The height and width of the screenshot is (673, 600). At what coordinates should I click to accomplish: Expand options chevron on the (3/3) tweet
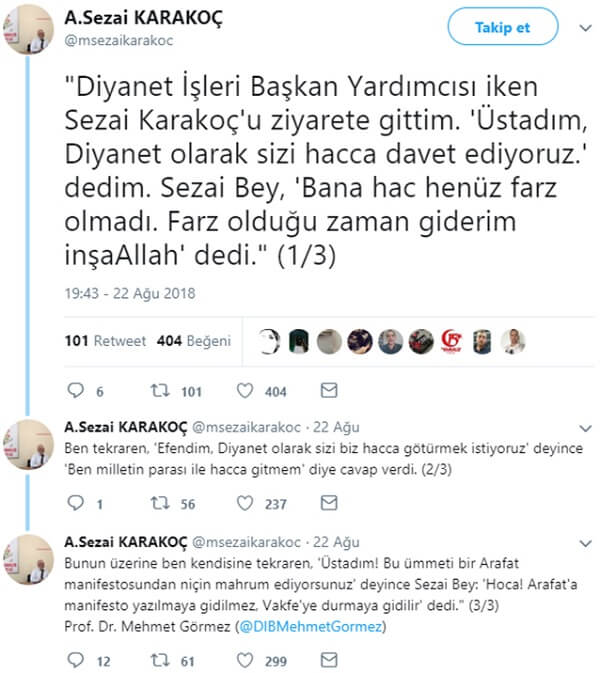pyautogui.click(x=585, y=543)
